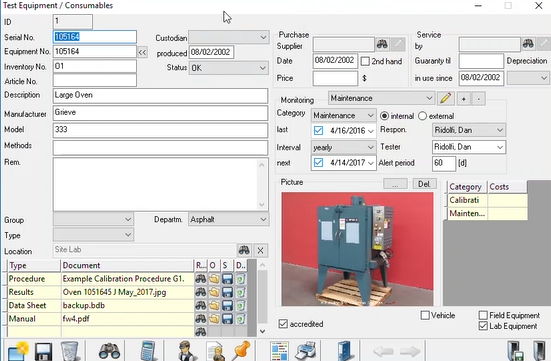The width and height of the screenshot is (551, 361).
Task: Open the Departm. dropdown showing Asphalt
Action: point(229,219)
